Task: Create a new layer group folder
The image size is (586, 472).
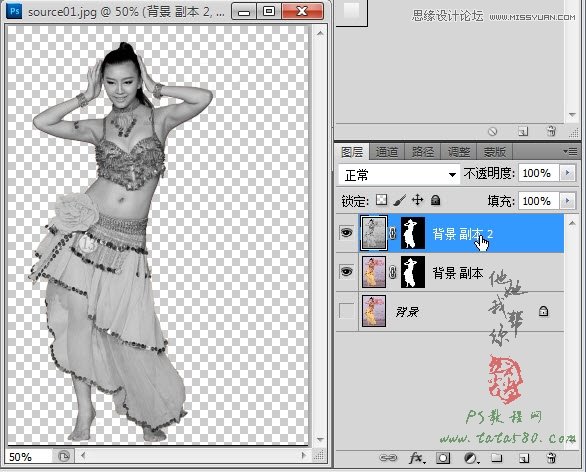Action: coord(497,457)
